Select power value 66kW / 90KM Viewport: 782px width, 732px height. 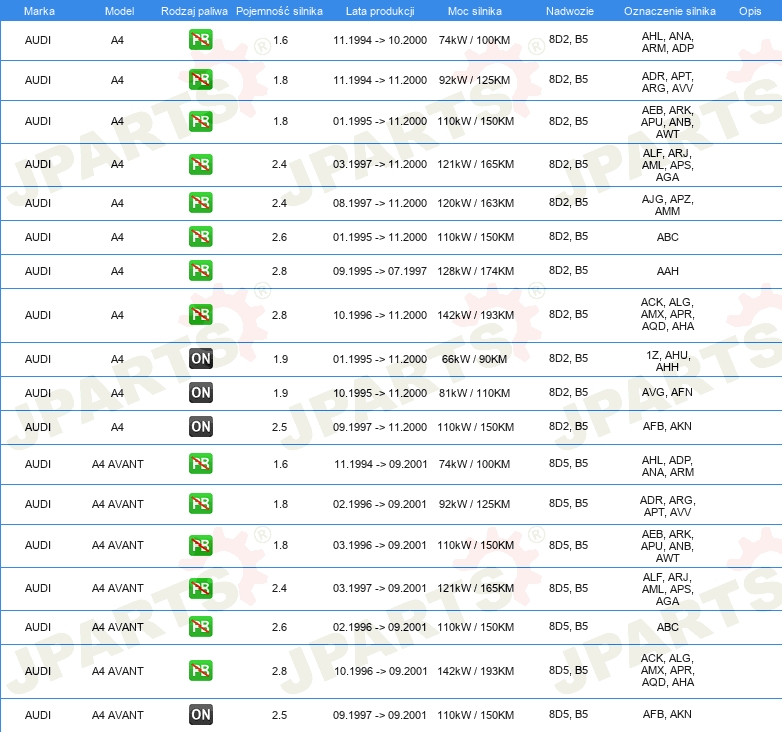pyautogui.click(x=474, y=360)
